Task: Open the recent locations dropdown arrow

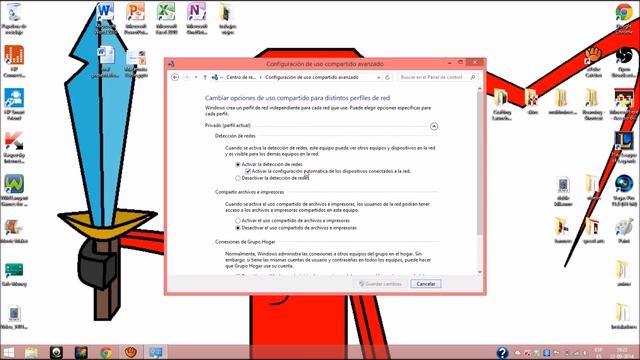Action: click(196, 77)
